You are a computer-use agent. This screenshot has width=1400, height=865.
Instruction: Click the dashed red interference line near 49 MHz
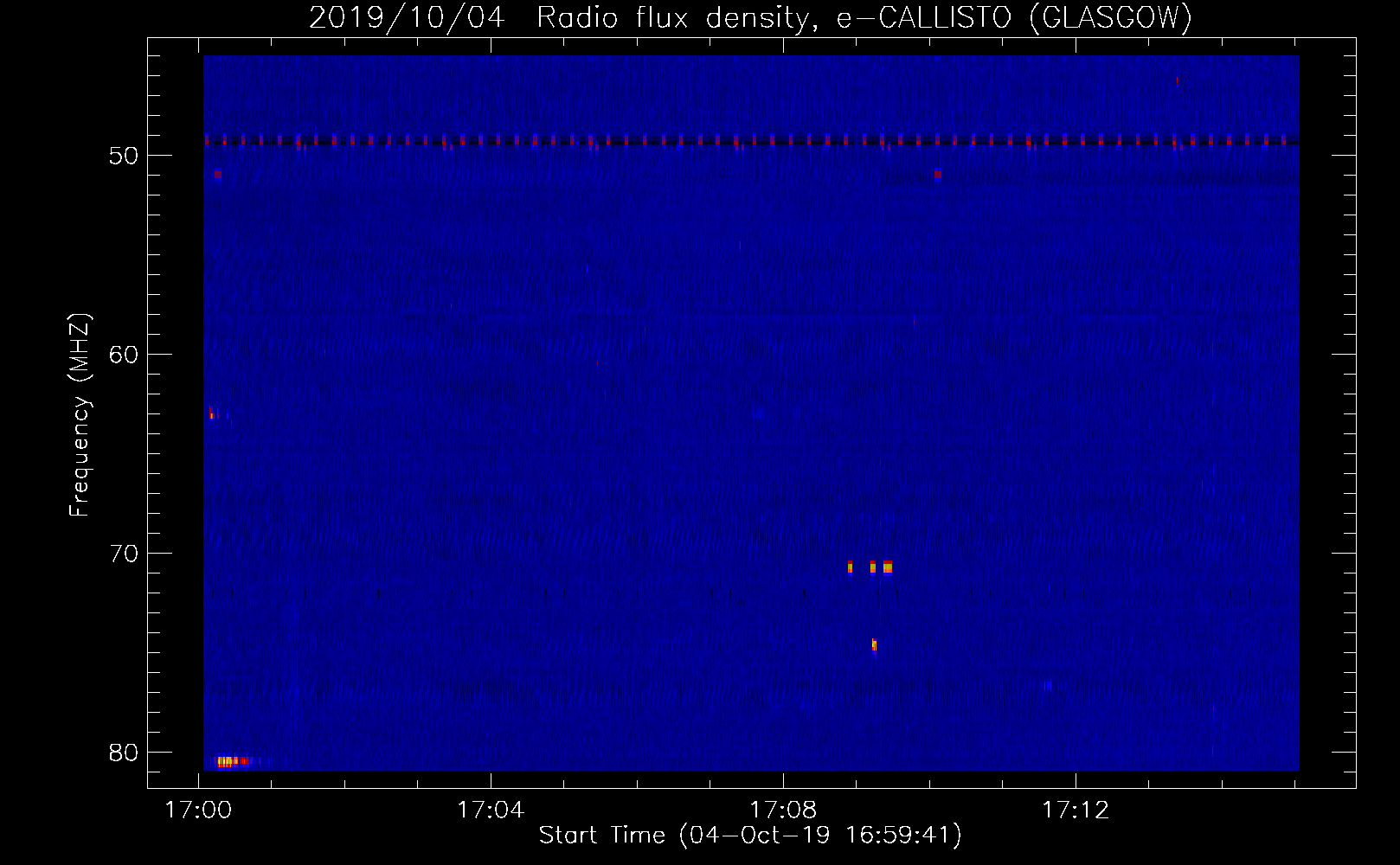751,140
